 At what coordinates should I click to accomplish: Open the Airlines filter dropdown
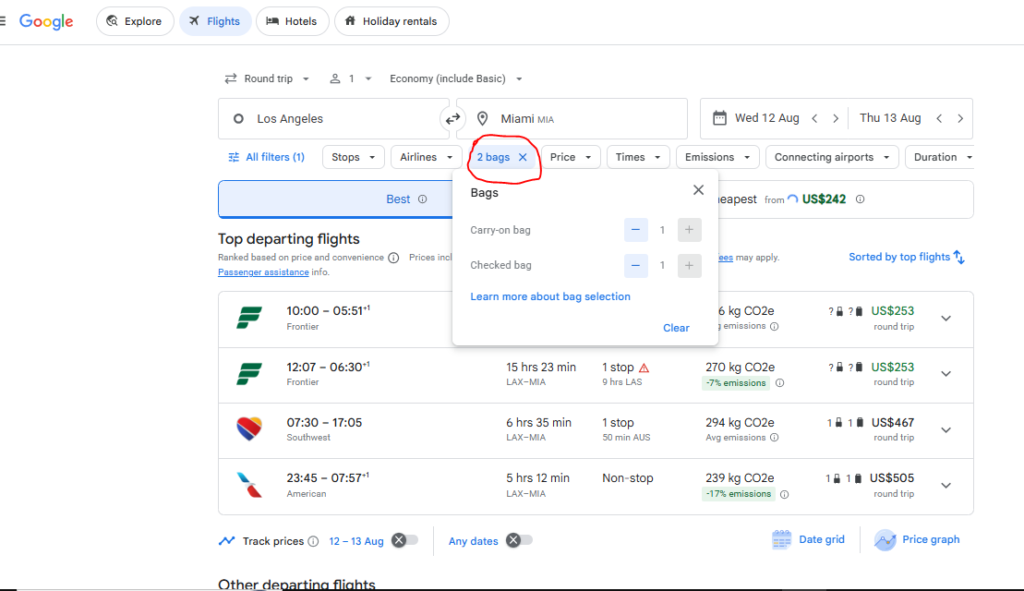coord(426,157)
